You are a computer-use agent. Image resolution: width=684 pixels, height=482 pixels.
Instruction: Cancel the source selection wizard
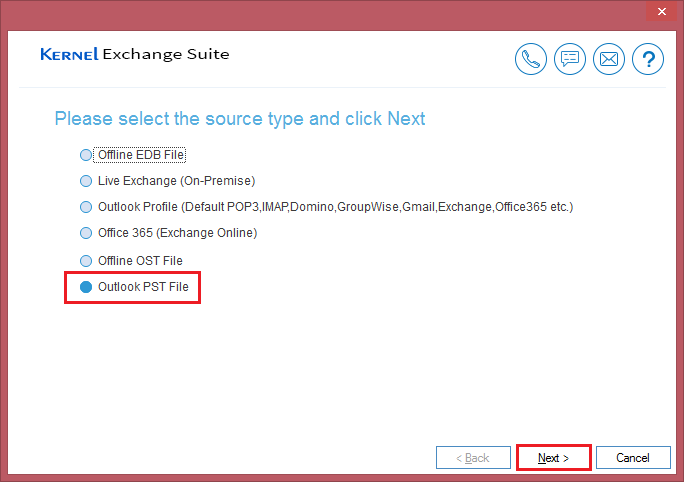pyautogui.click(x=633, y=458)
